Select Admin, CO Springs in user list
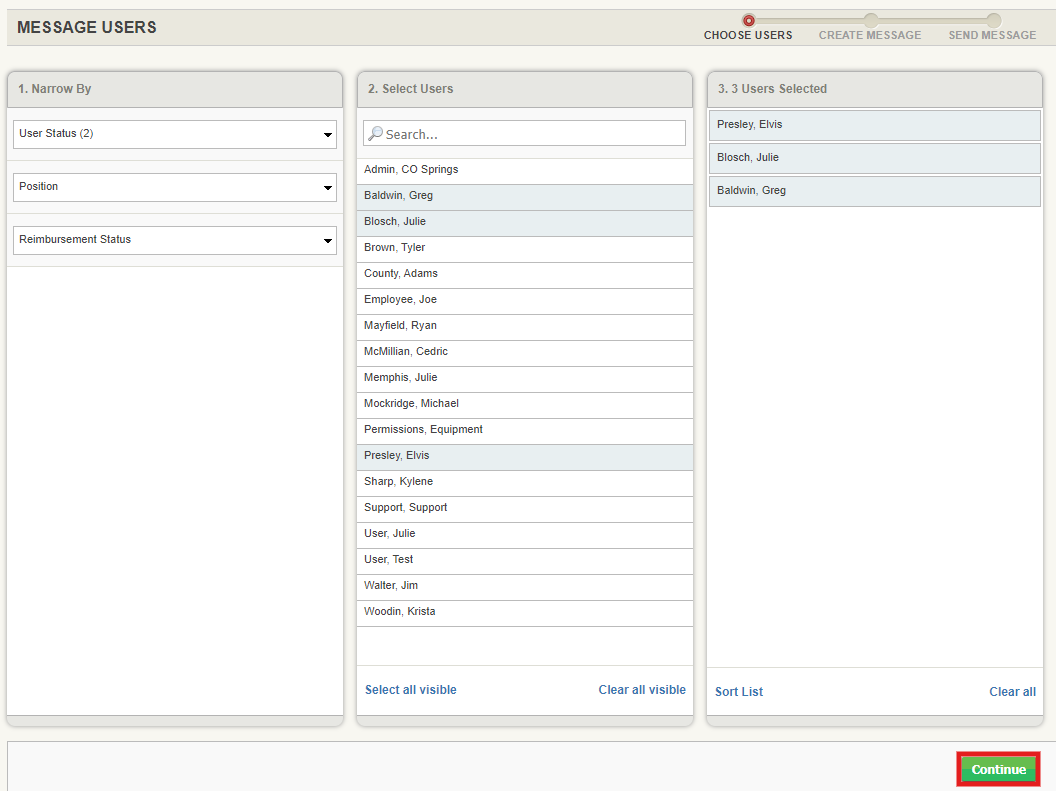Image resolution: width=1056 pixels, height=791 pixels. 525,170
